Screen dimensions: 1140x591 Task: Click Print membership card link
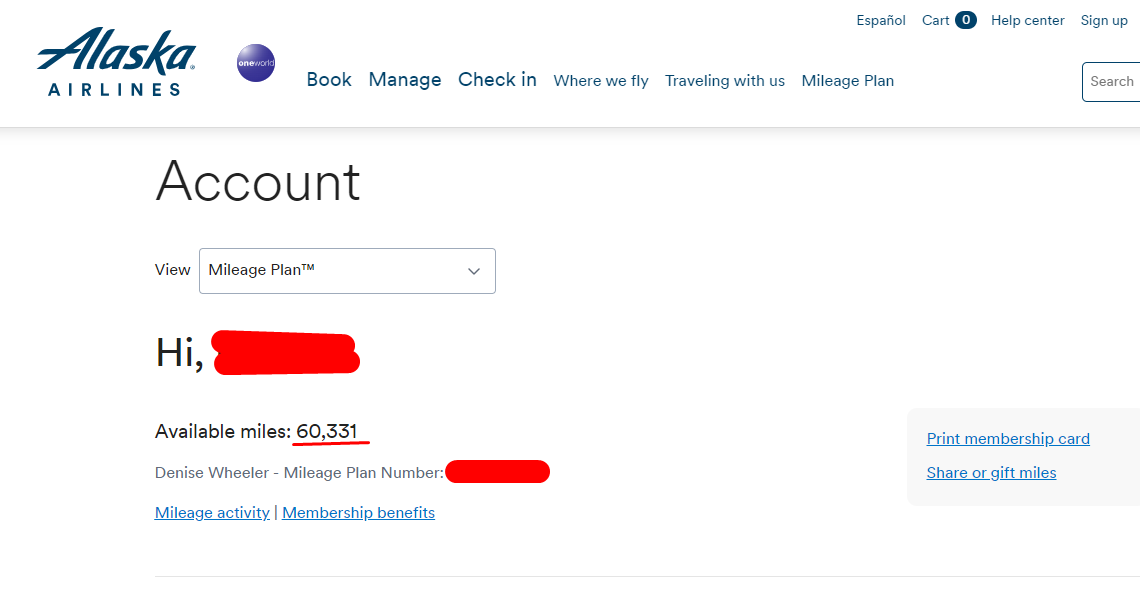coord(1008,438)
